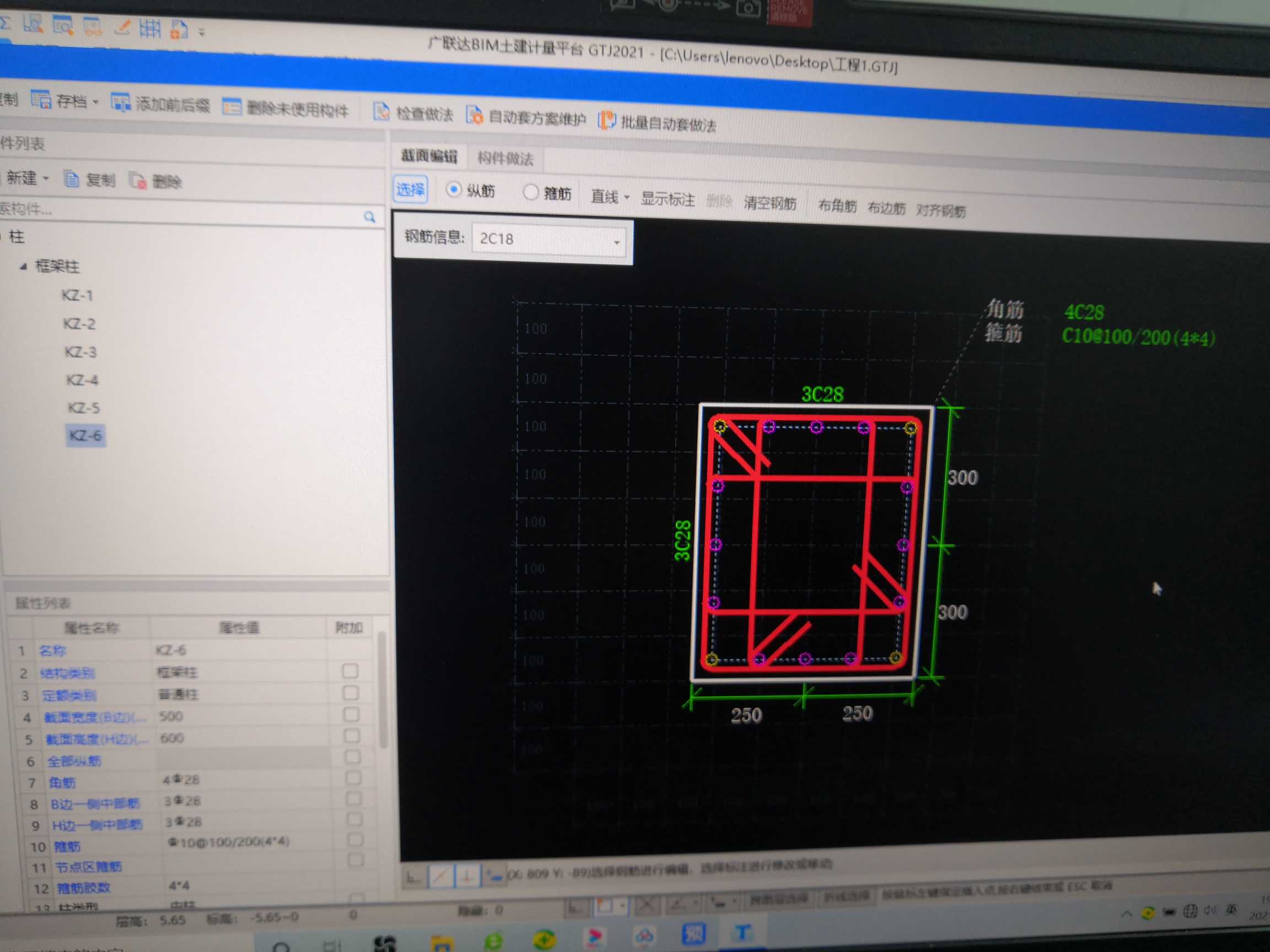Click the 清空钢筋 button
The width and height of the screenshot is (1270, 952).
tap(770, 203)
